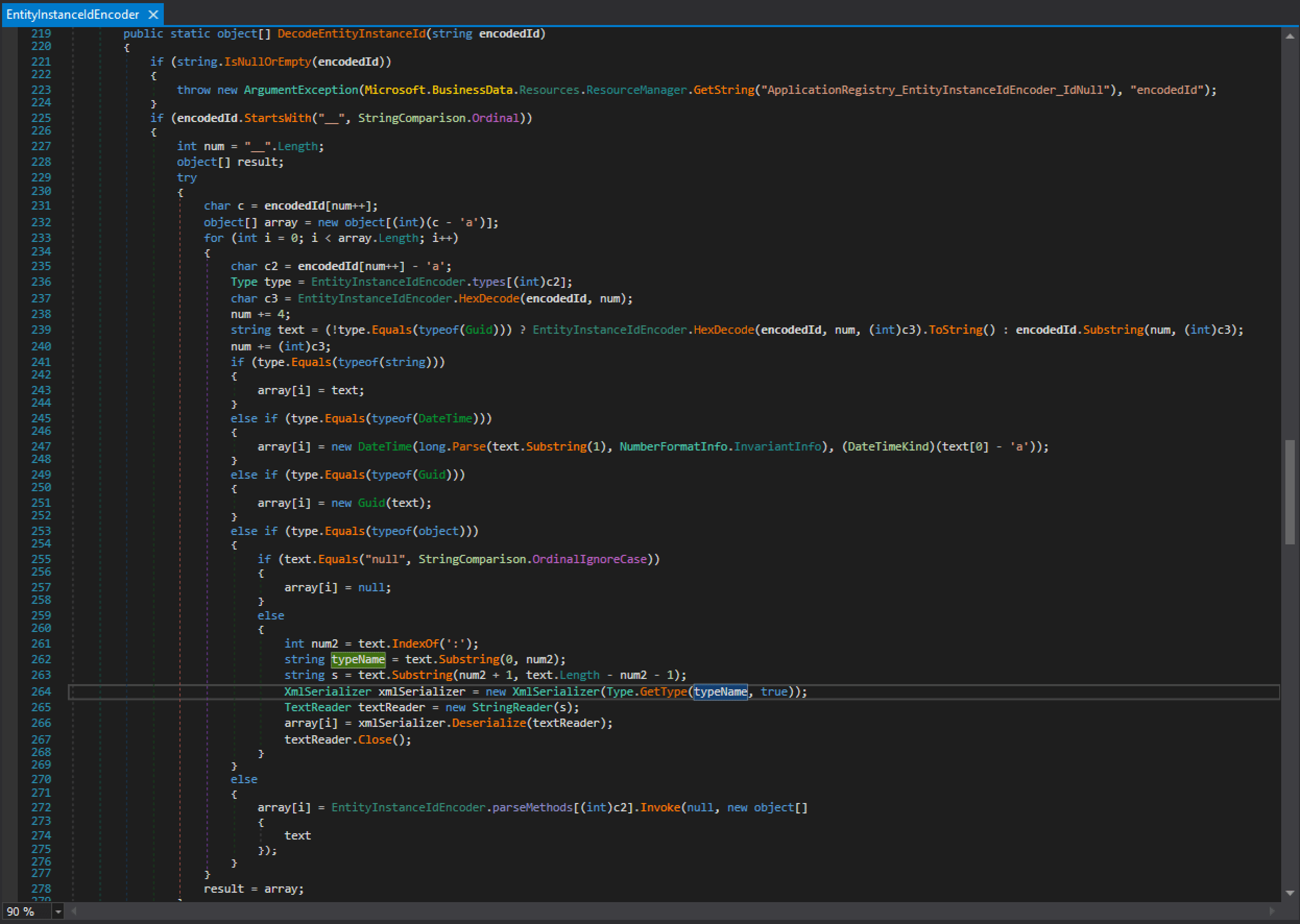
Task: Click ToString on line 239
Action: pos(956,330)
